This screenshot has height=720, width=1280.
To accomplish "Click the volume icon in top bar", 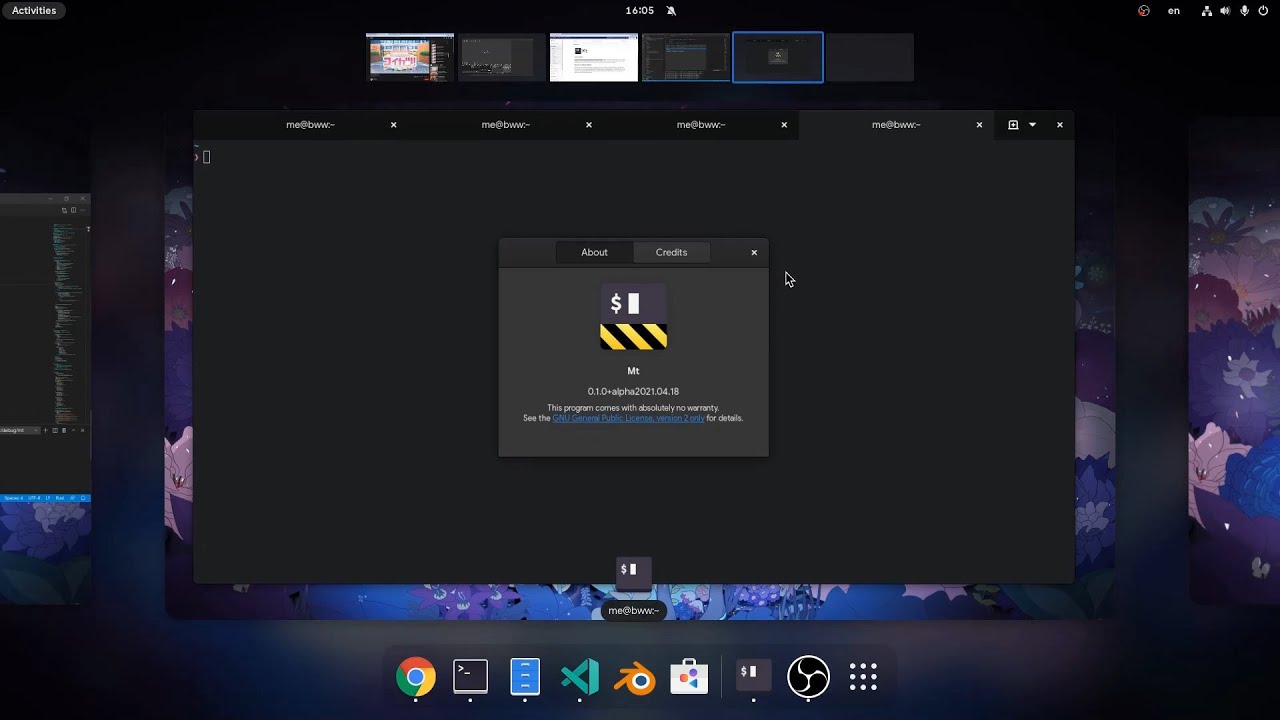I will (x=1226, y=10).
